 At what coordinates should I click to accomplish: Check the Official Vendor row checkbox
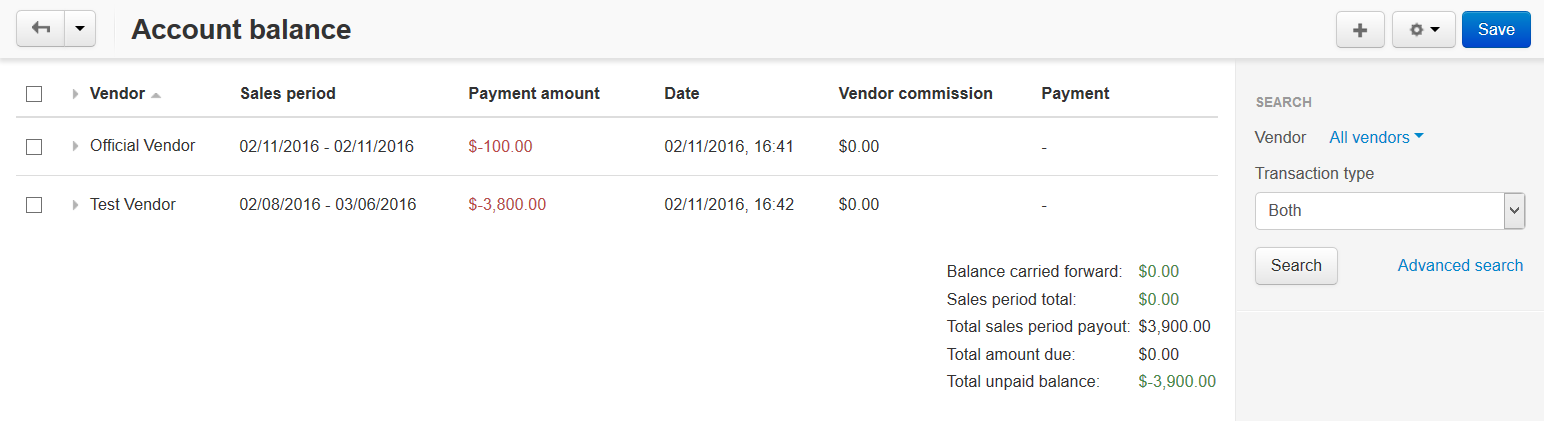[34, 147]
